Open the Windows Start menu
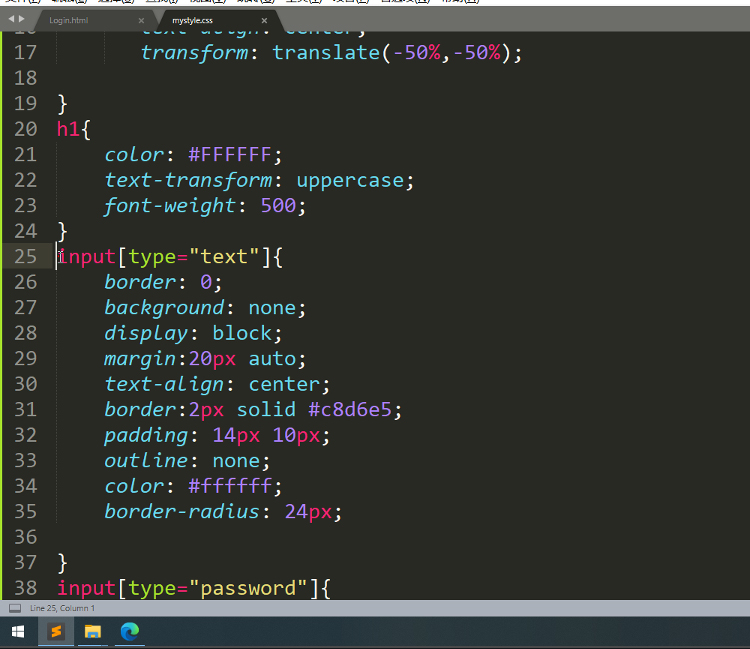Viewport: 750px width, 649px height. pyautogui.click(x=17, y=631)
